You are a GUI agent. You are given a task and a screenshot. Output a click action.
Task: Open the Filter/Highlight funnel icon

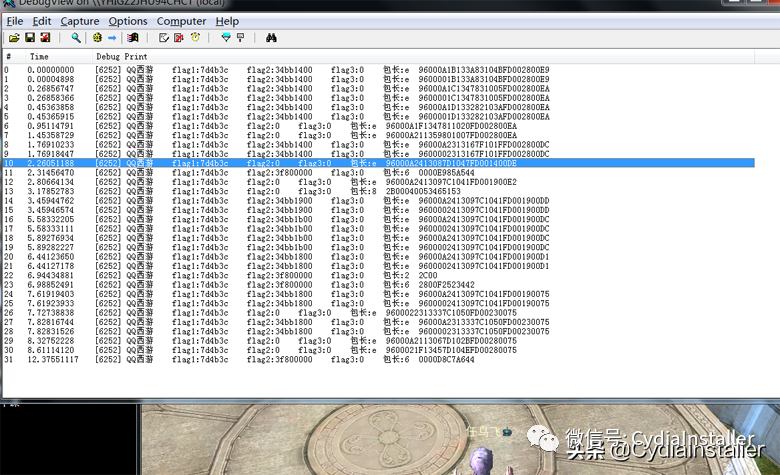tap(226, 38)
